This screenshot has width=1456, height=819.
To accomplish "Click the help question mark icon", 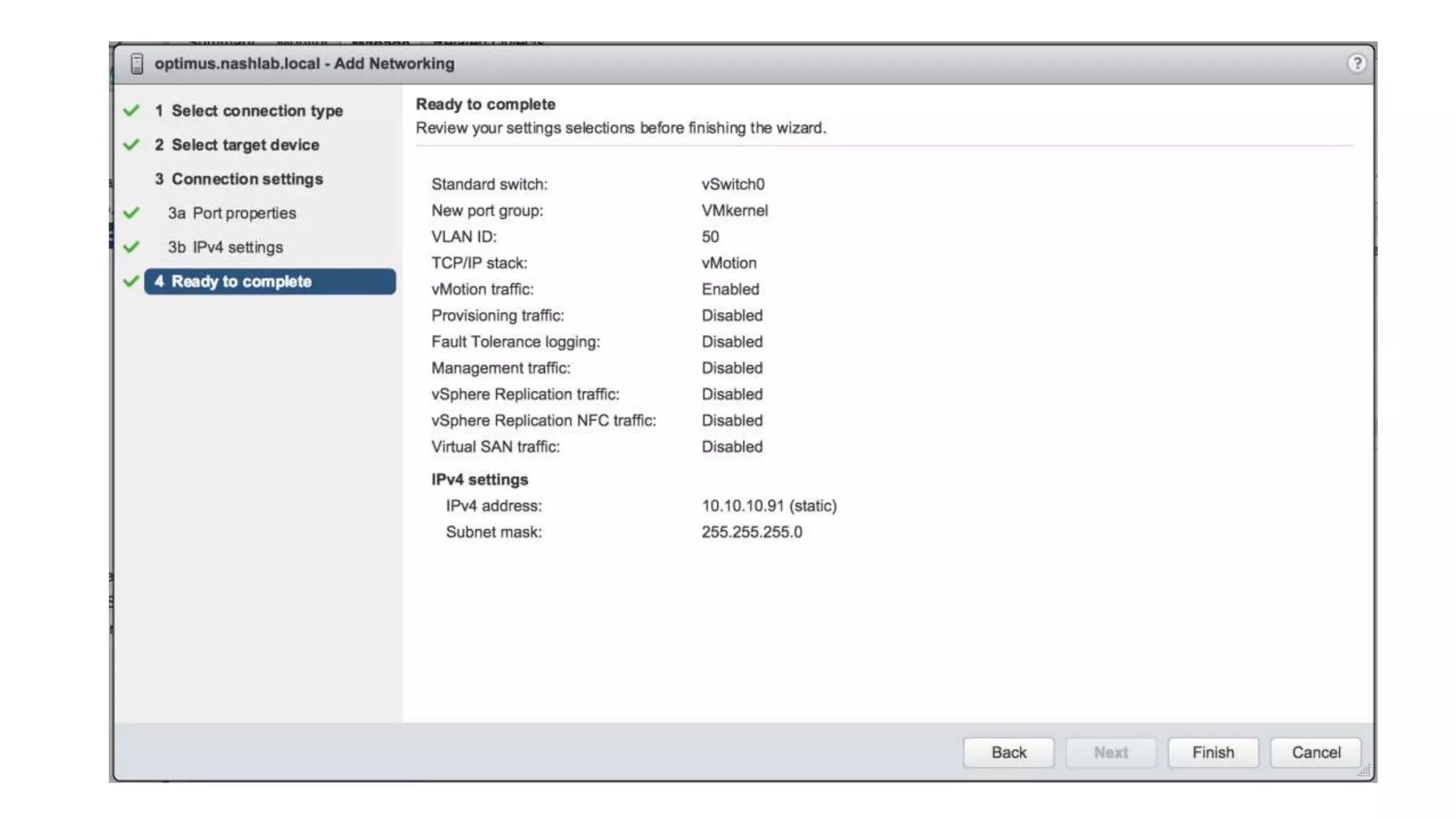I will click(1356, 63).
